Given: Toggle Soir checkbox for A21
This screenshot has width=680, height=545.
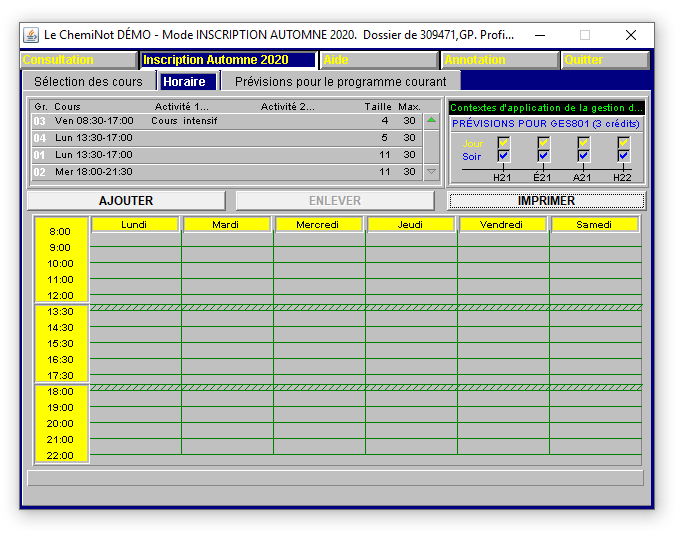Looking at the screenshot, I should pyautogui.click(x=583, y=155).
